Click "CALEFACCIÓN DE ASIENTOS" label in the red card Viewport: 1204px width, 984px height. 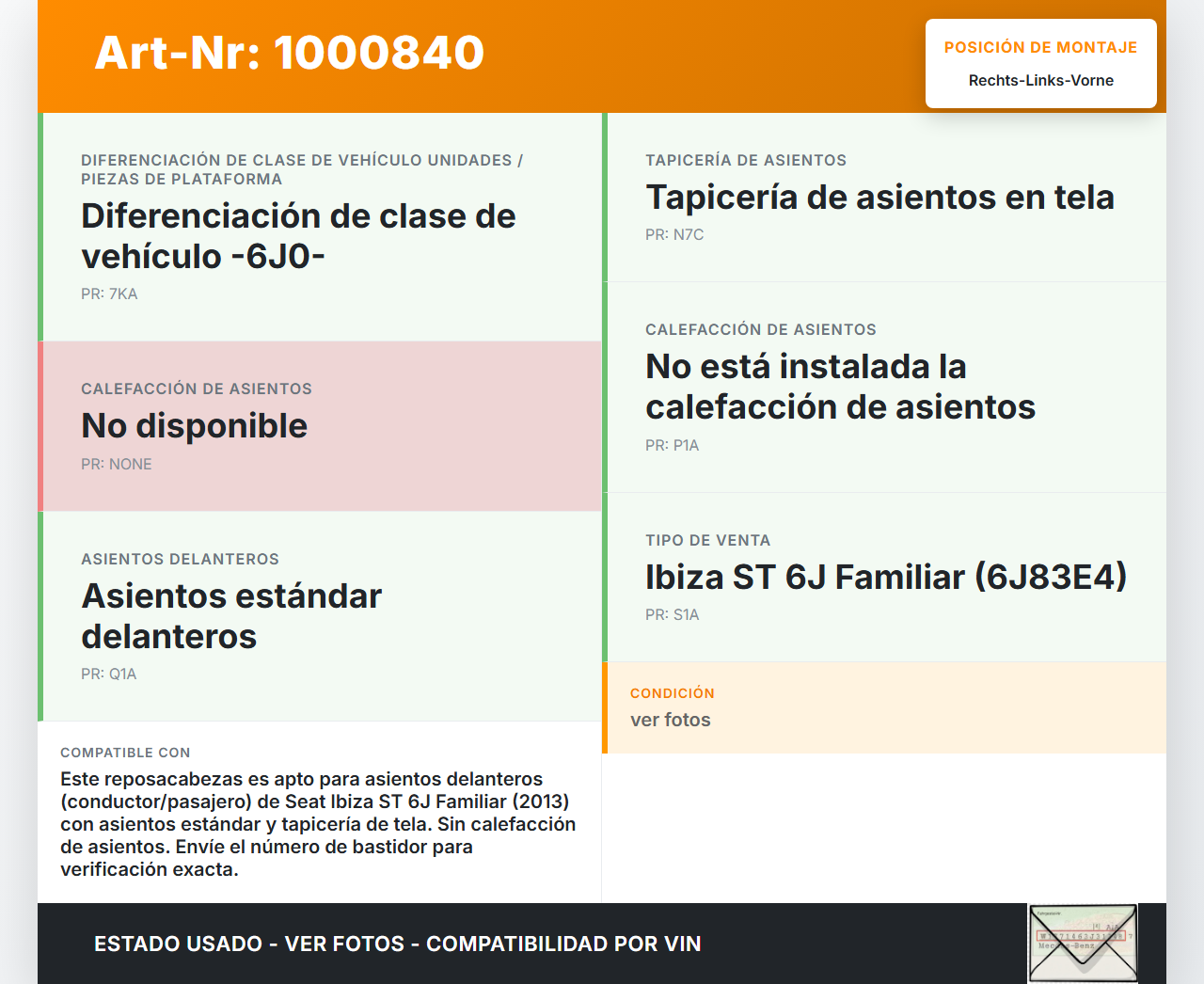[x=197, y=389]
